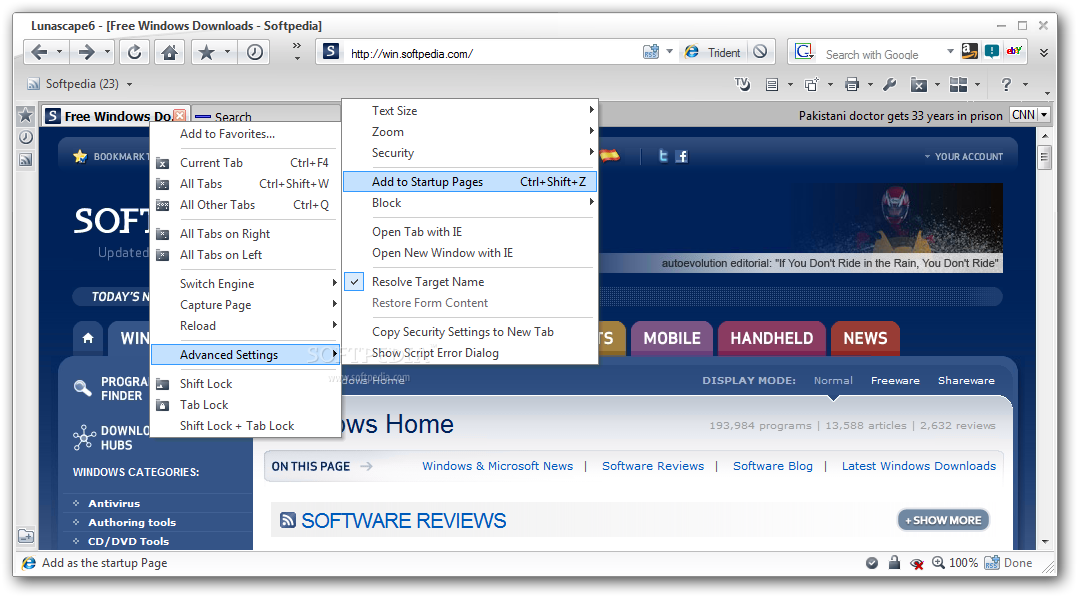
Task: Switch display mode to Shareware
Action: (966, 380)
